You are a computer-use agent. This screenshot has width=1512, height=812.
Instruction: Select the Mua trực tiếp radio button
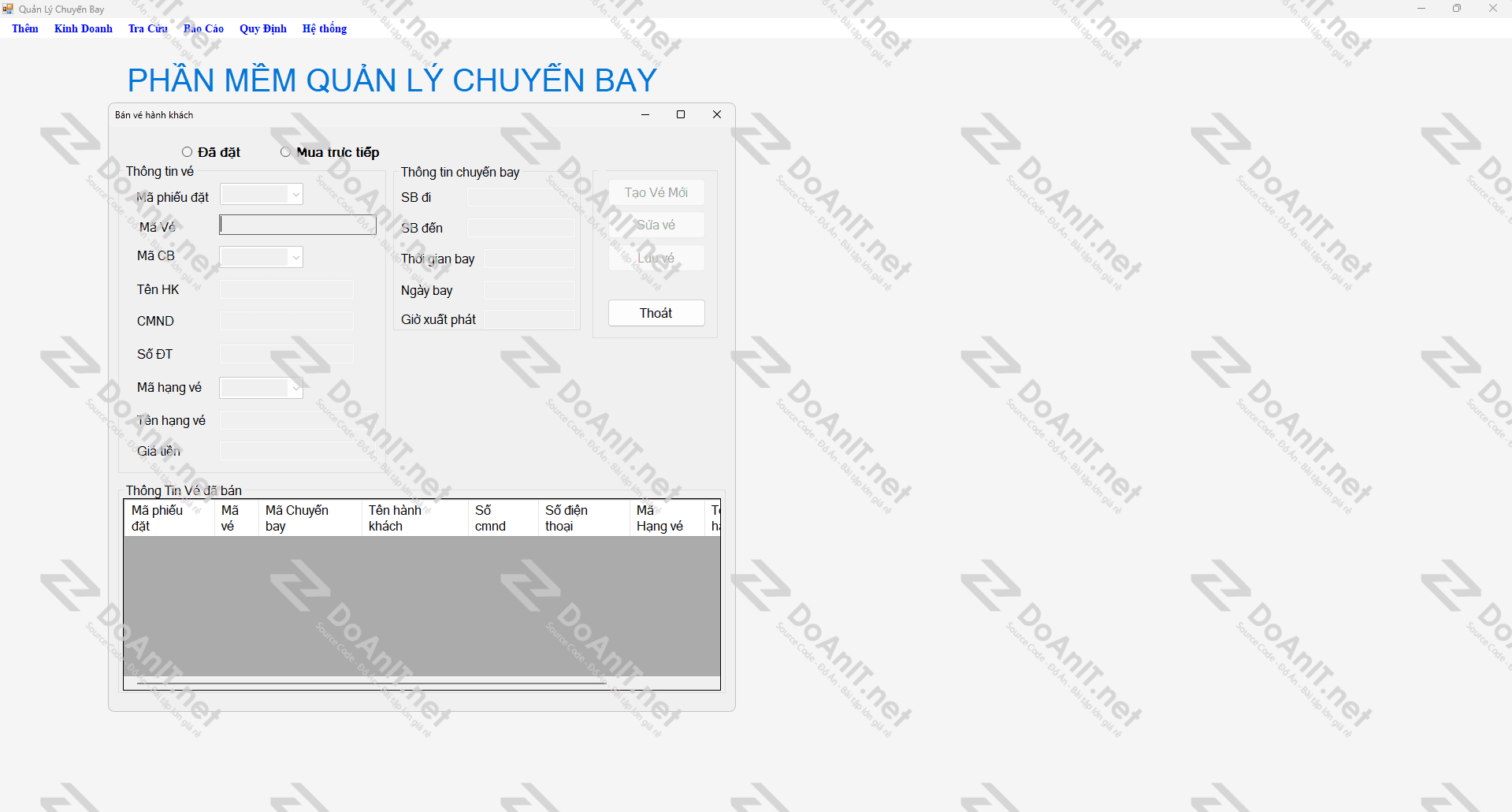330,152
